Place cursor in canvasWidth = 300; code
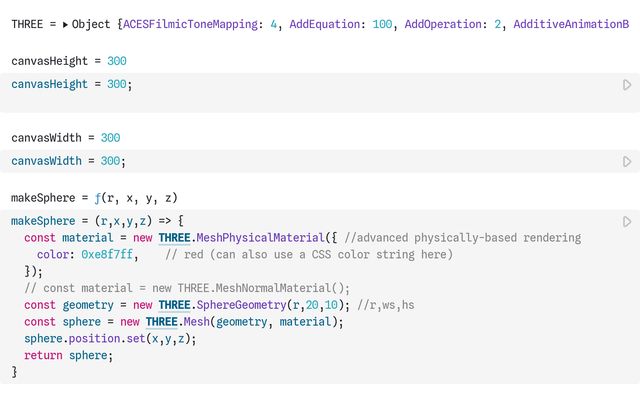The image size is (640, 400). (x=68, y=161)
